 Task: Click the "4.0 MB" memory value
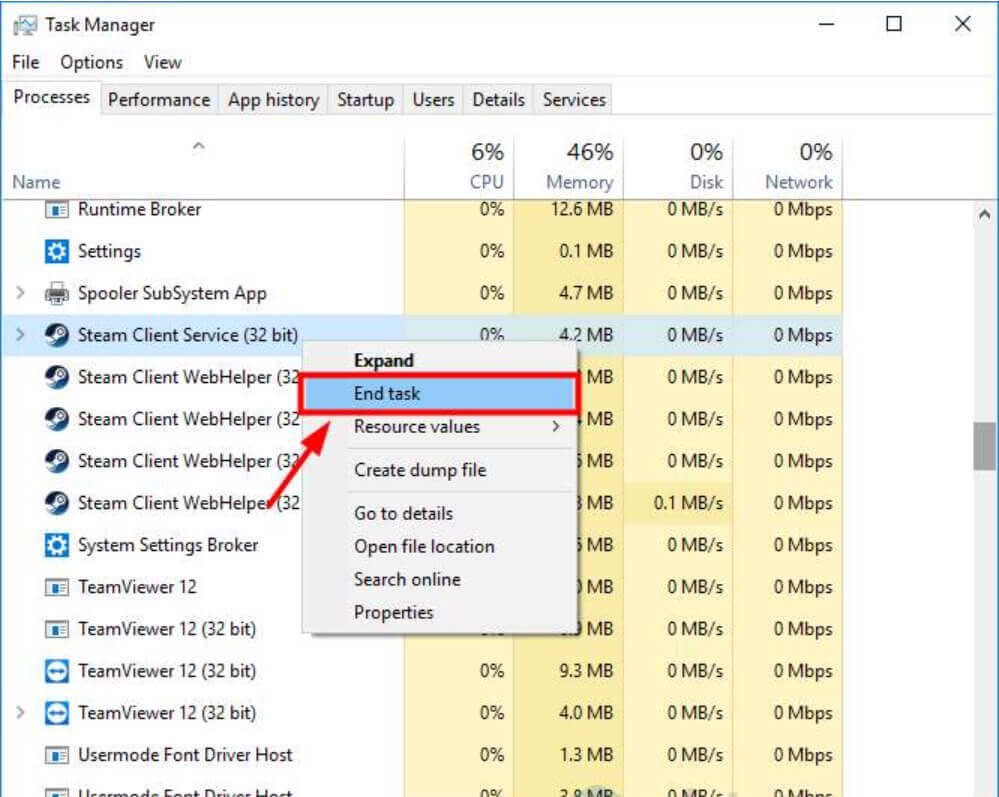[x=586, y=713]
